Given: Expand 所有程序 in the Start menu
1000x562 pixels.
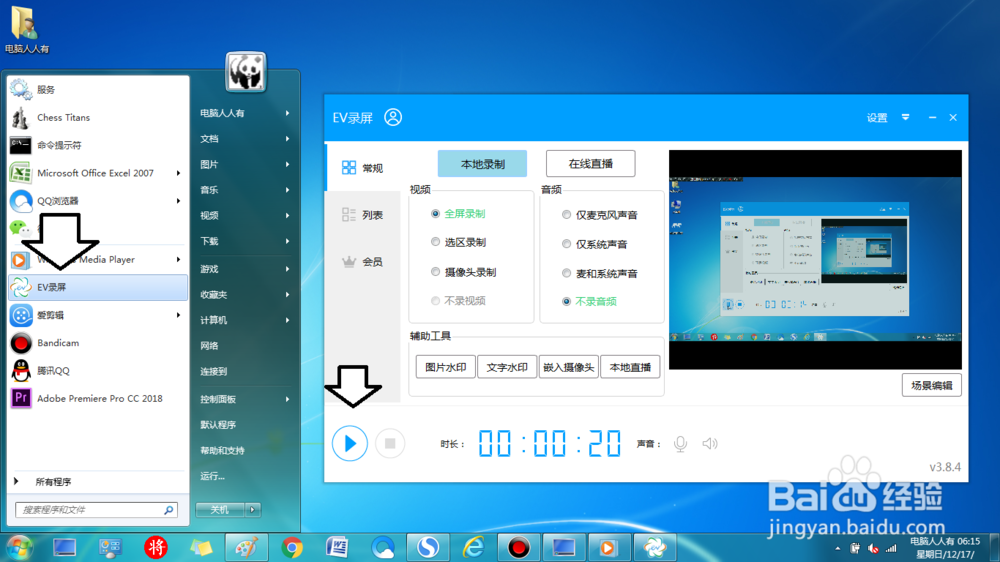Looking at the screenshot, I should 98,482.
